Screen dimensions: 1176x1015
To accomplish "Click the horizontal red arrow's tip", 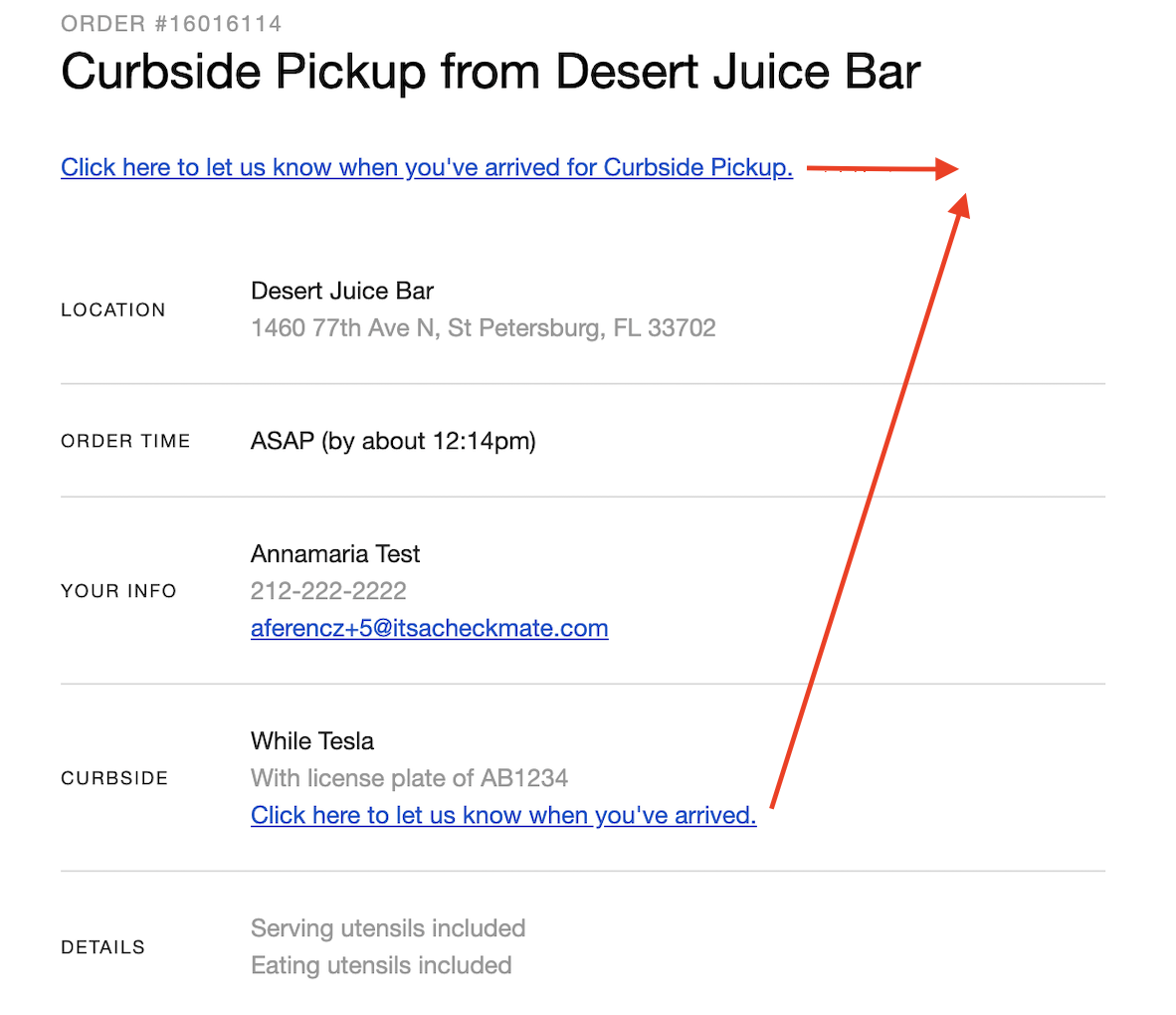I will pos(952,169).
